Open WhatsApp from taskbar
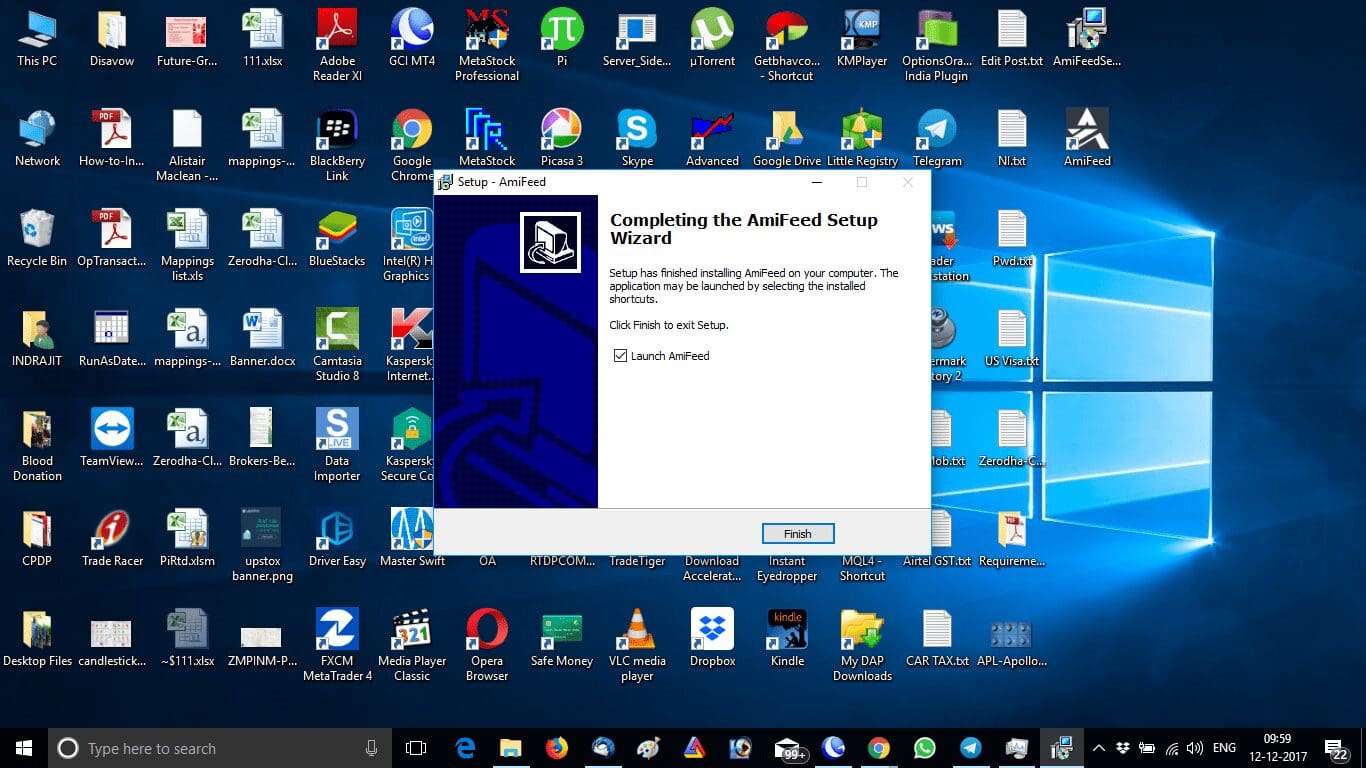 [925, 748]
